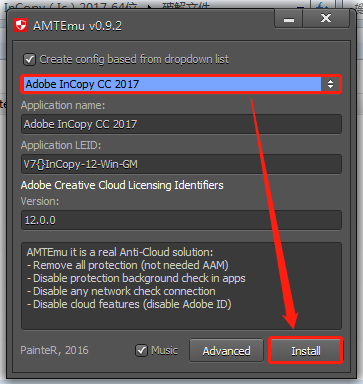
Task: Close the AMTEmu dialog
Action: [x=326, y=19]
